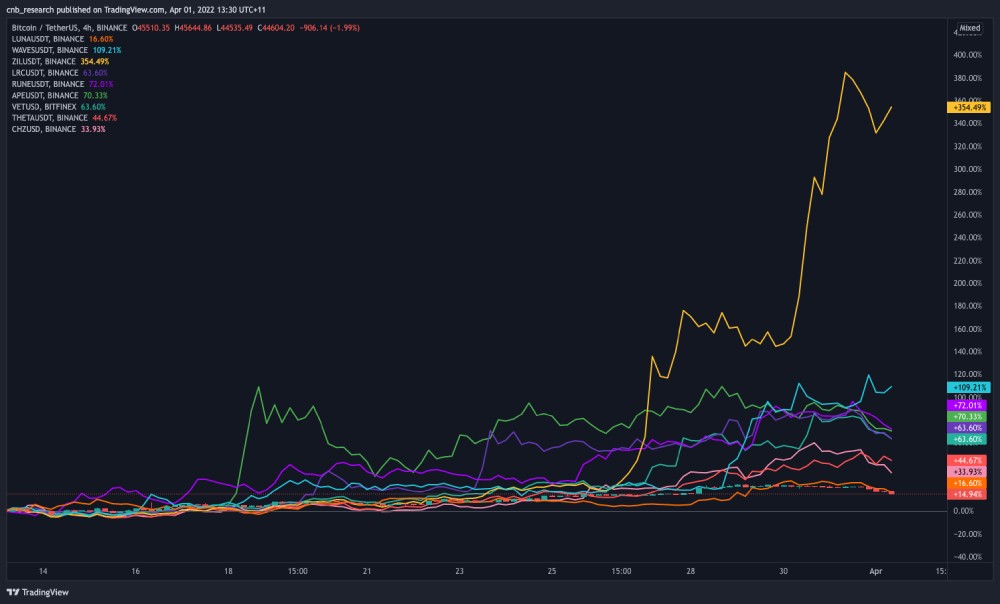Select the ZILUSDT, BINANCE legend row
1000x604 pixels.
click(61, 61)
